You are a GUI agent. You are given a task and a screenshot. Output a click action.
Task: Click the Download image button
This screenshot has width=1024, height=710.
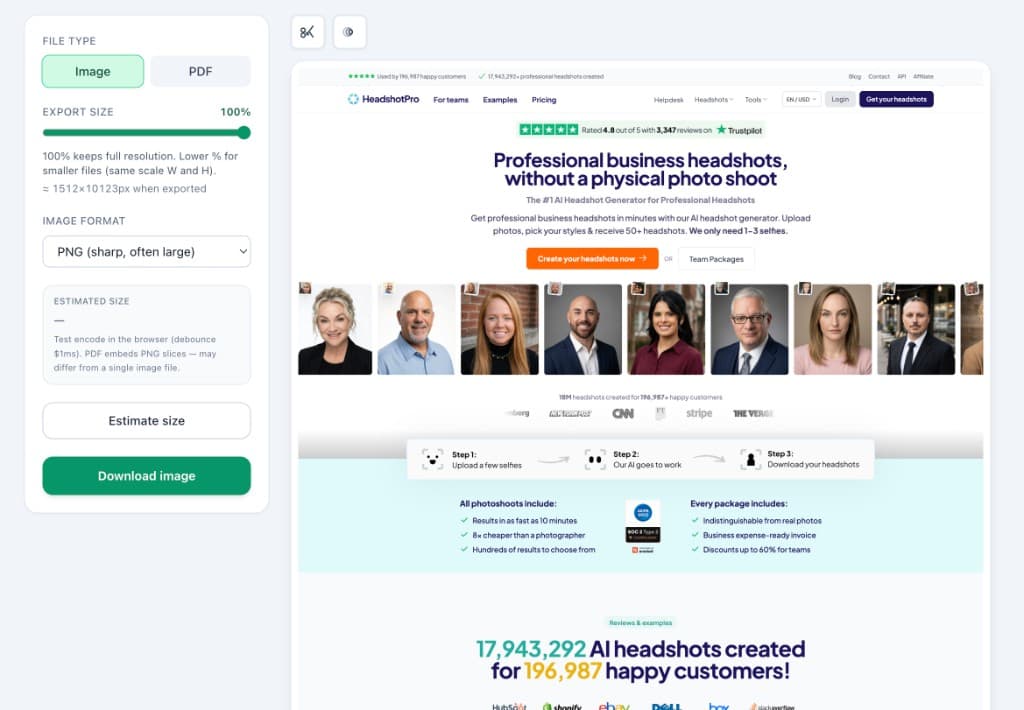pyautogui.click(x=147, y=476)
